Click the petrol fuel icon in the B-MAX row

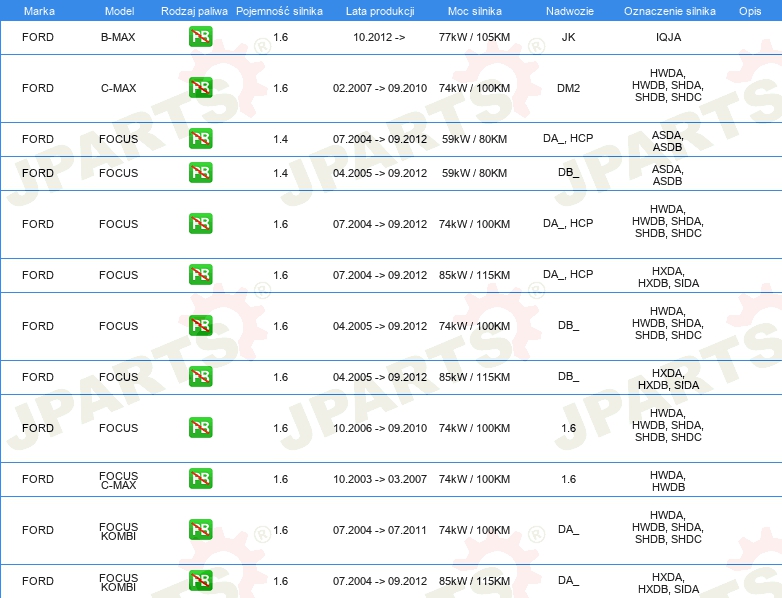(200, 37)
